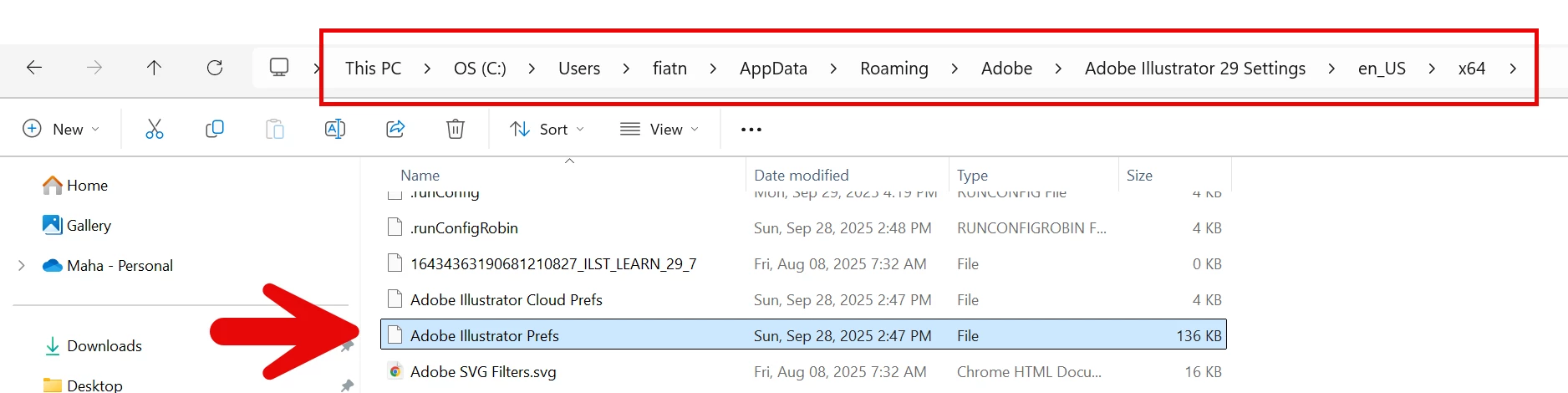Image resolution: width=1568 pixels, height=393 pixels.
Task: Click pin icon next to Desktop
Action: (347, 385)
